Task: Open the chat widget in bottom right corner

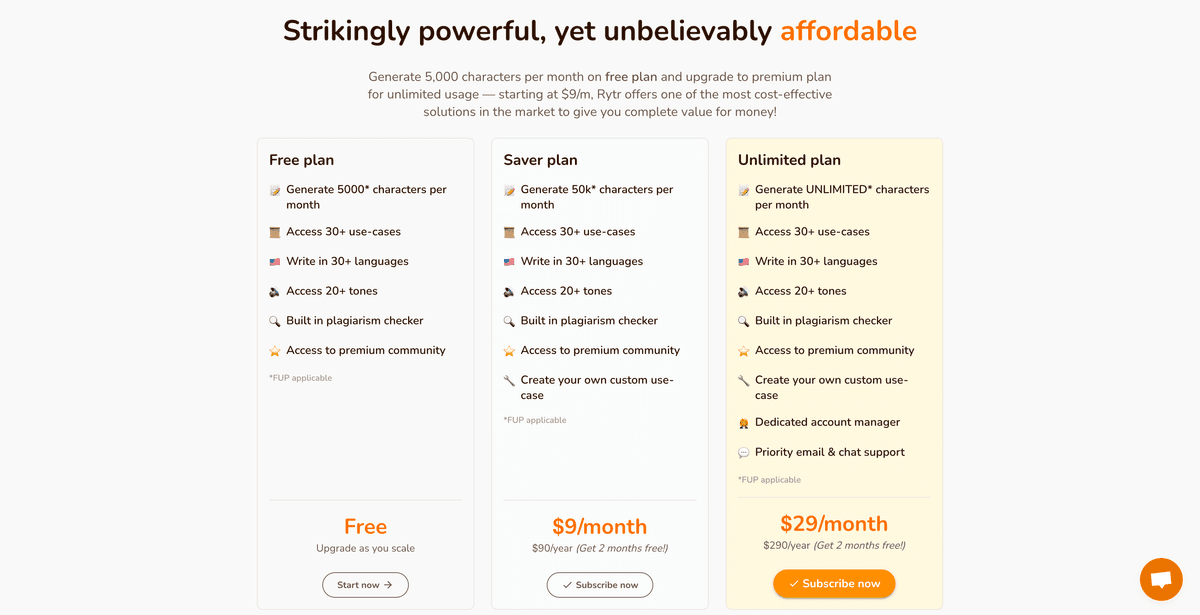Action: pyautogui.click(x=1161, y=578)
